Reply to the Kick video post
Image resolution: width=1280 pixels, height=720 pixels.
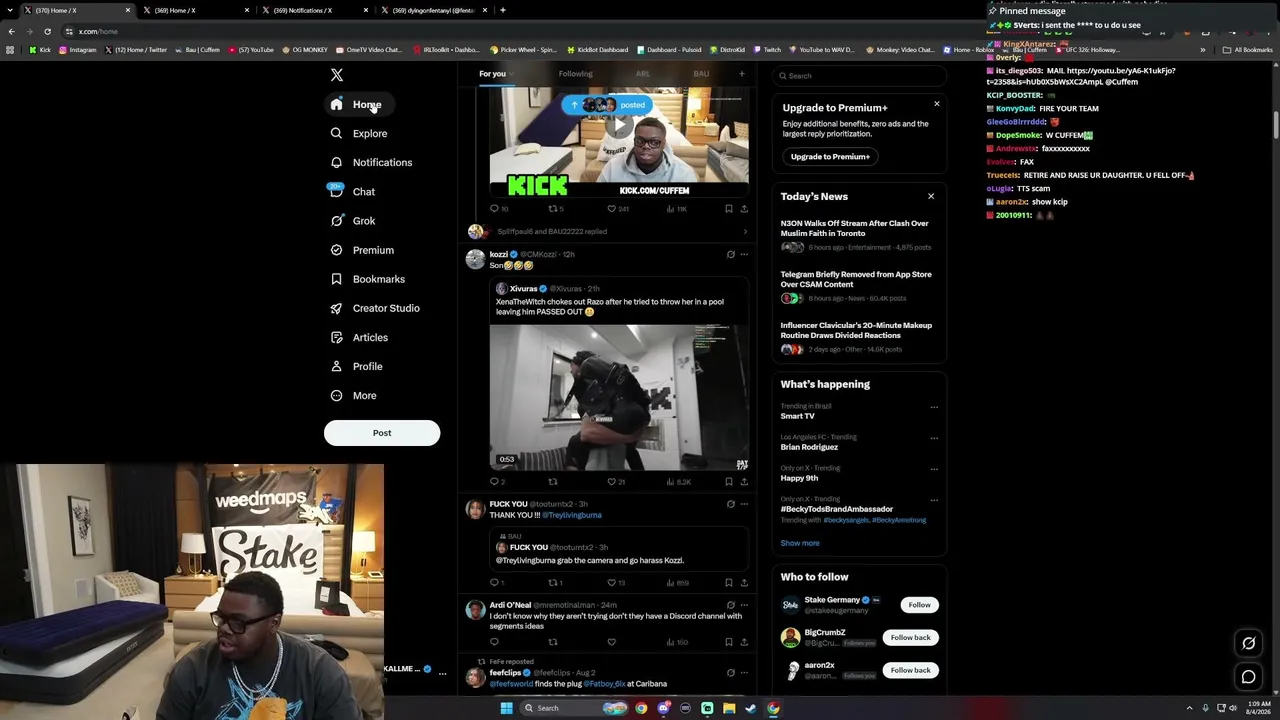pos(494,209)
